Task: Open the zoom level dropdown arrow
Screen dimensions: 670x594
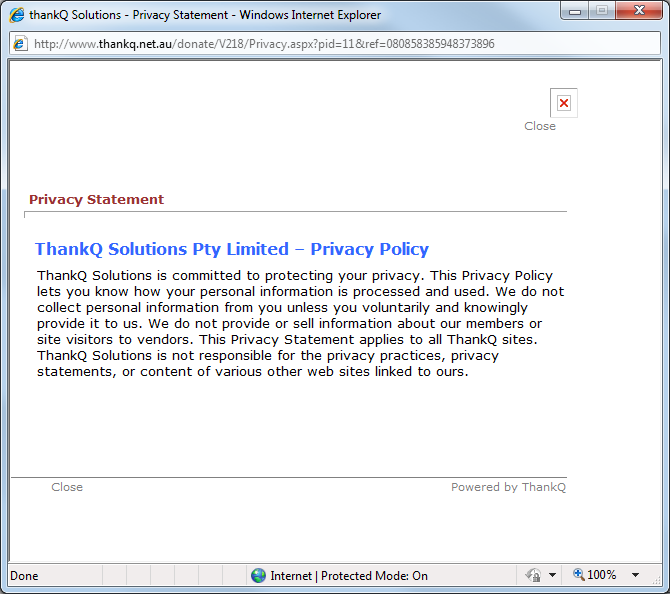Action: click(x=635, y=576)
